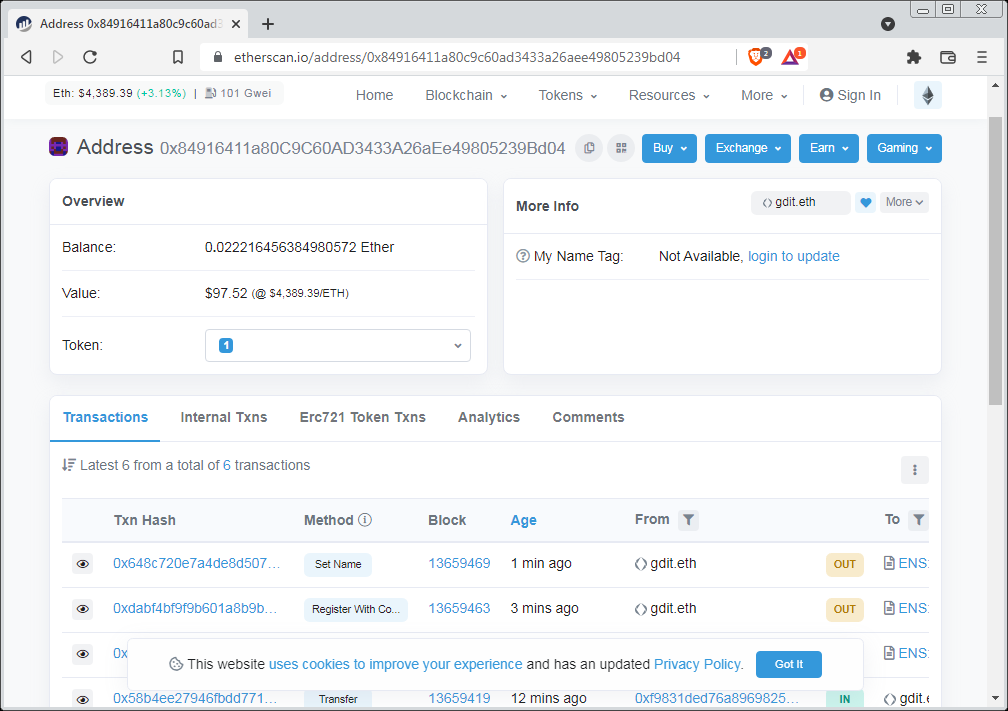Open the Earn dropdown
This screenshot has width=1008, height=711.
[829, 148]
